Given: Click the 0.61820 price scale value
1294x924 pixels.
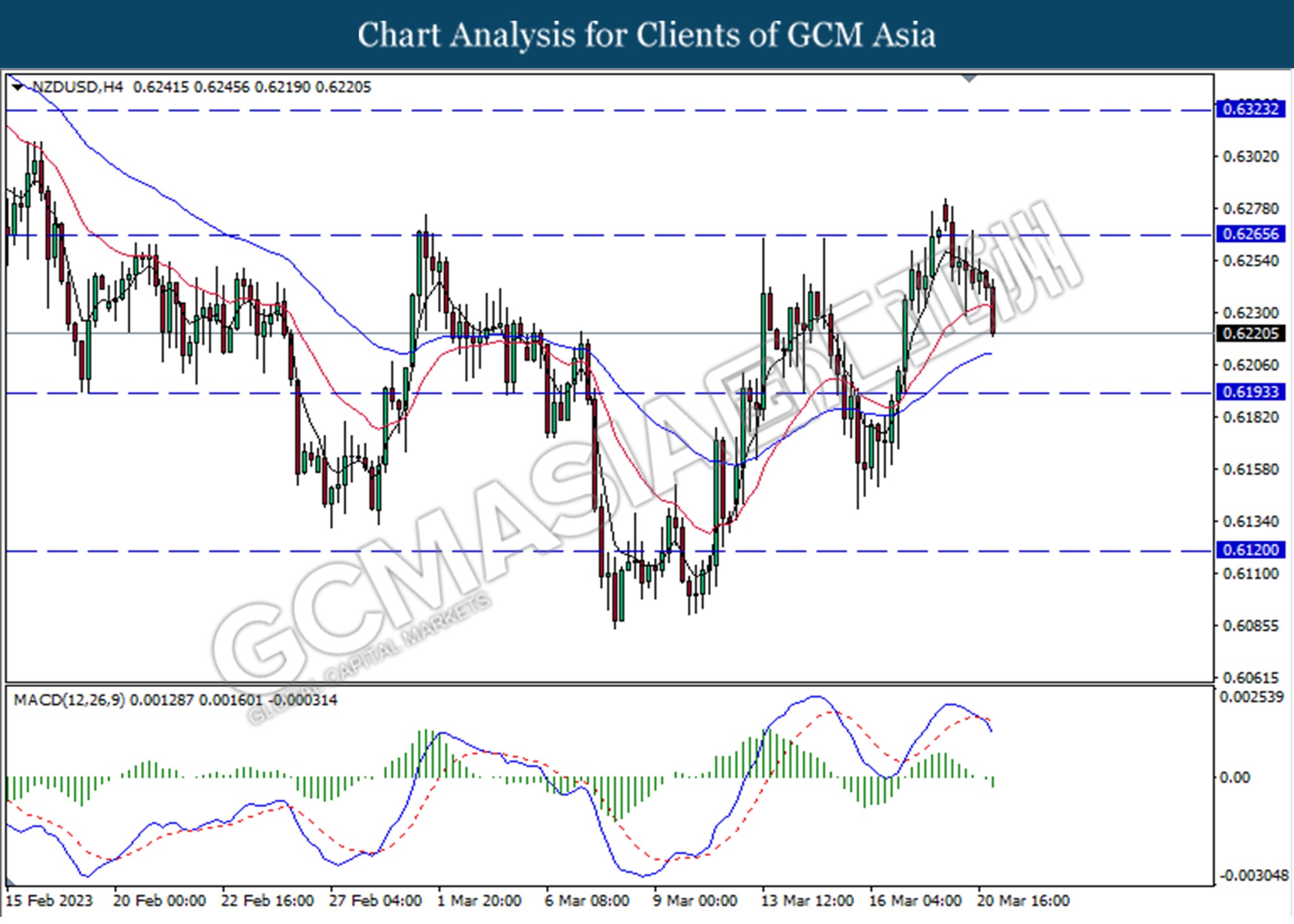Looking at the screenshot, I should (1251, 417).
